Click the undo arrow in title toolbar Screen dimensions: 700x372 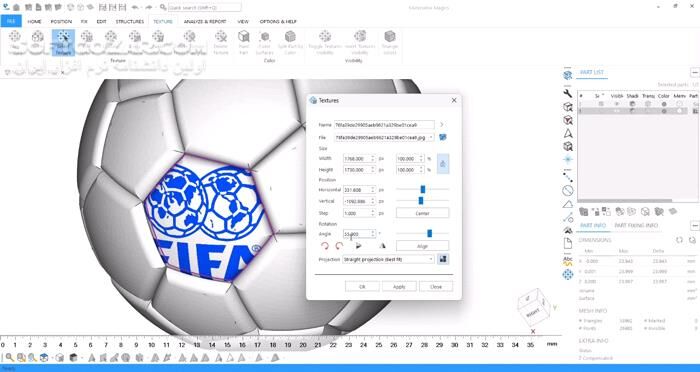[134, 8]
